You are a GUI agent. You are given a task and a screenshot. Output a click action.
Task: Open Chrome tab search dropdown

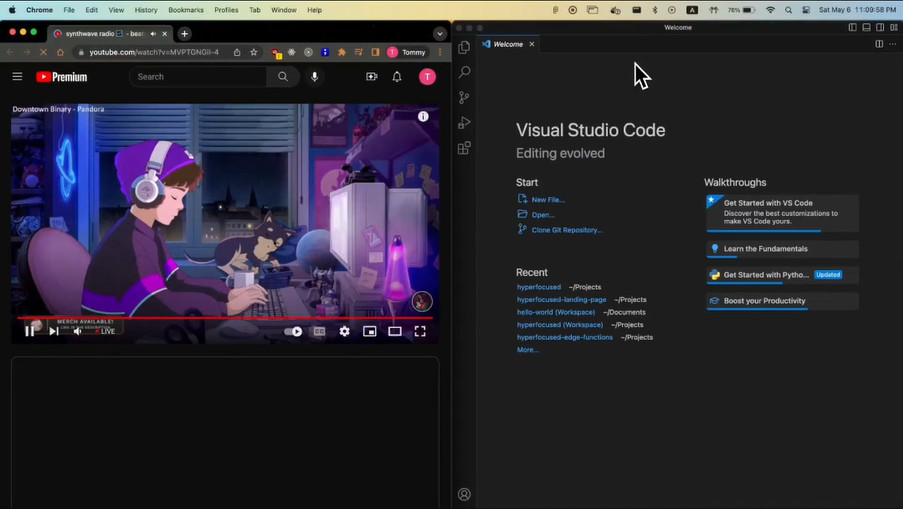point(440,33)
